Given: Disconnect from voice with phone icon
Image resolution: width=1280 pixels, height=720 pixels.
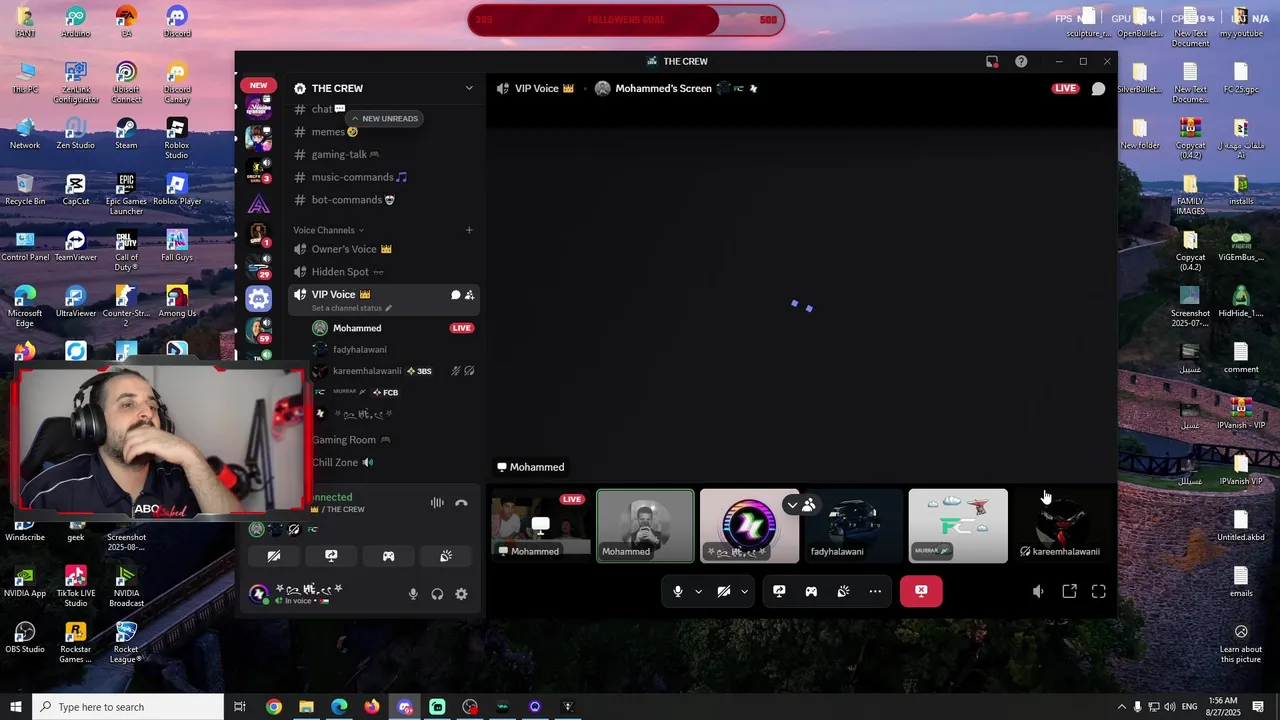Looking at the screenshot, I should [461, 503].
